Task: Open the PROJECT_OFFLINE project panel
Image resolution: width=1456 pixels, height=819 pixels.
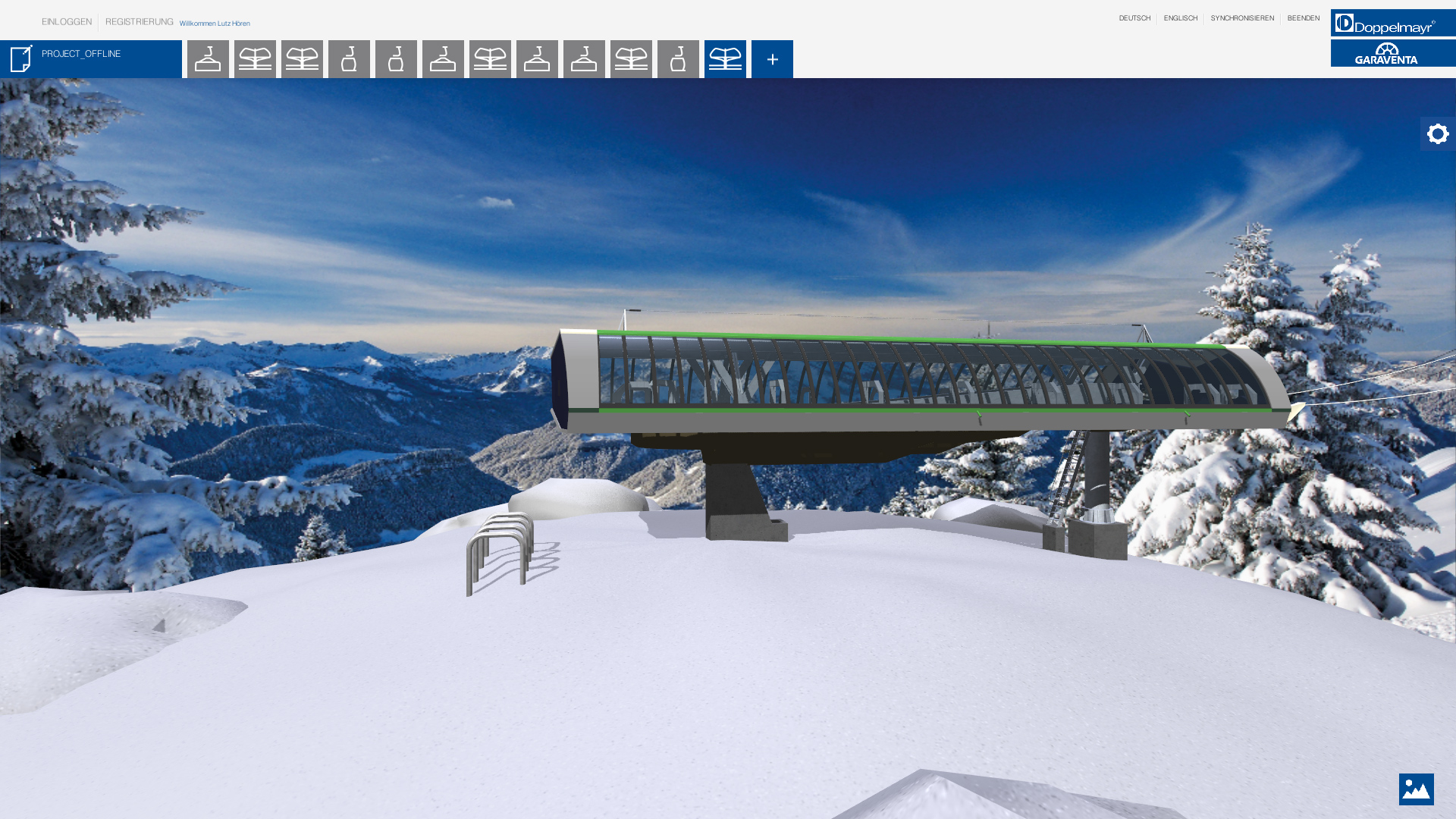Action: tap(91, 59)
